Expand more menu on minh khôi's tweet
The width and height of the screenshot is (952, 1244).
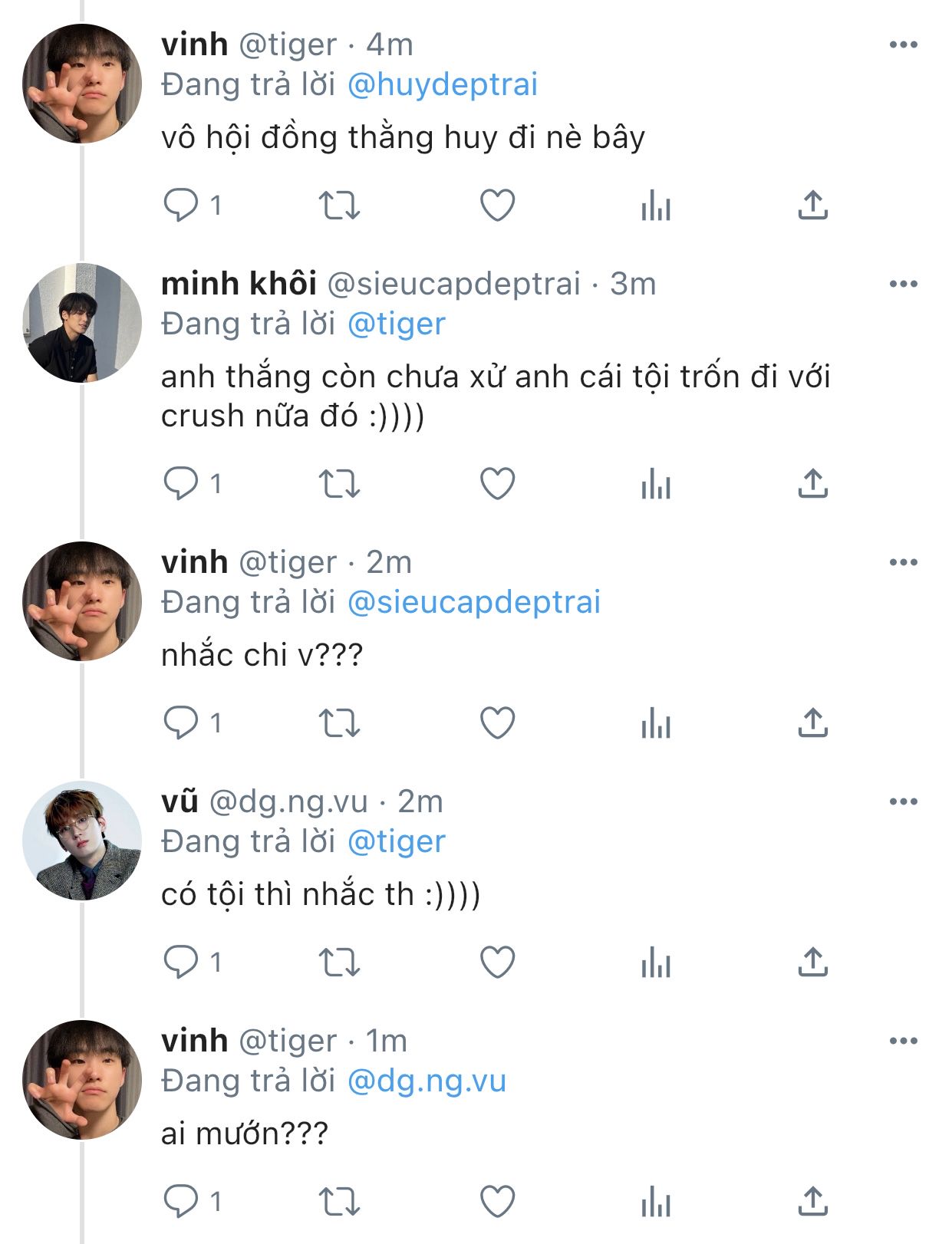pos(903,284)
